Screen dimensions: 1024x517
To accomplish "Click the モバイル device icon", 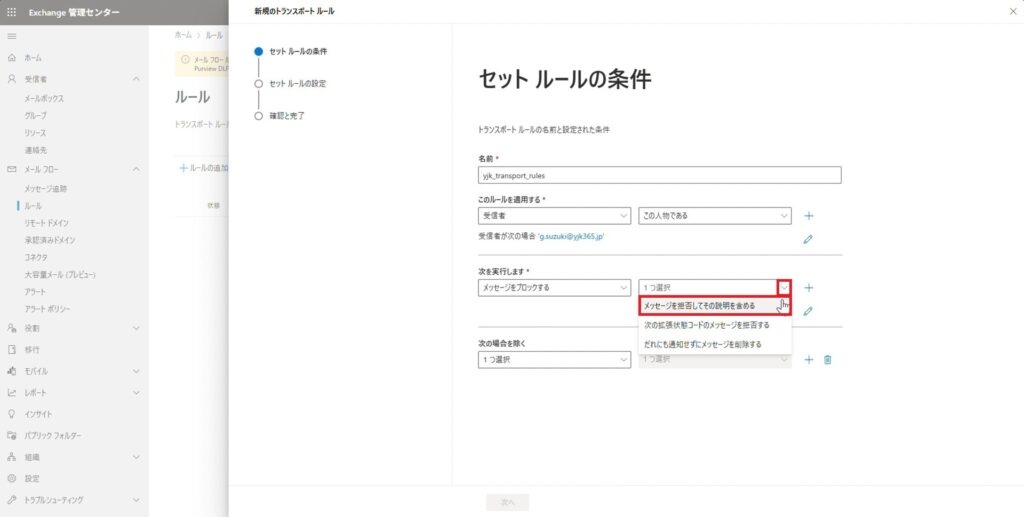I will tap(12, 371).
